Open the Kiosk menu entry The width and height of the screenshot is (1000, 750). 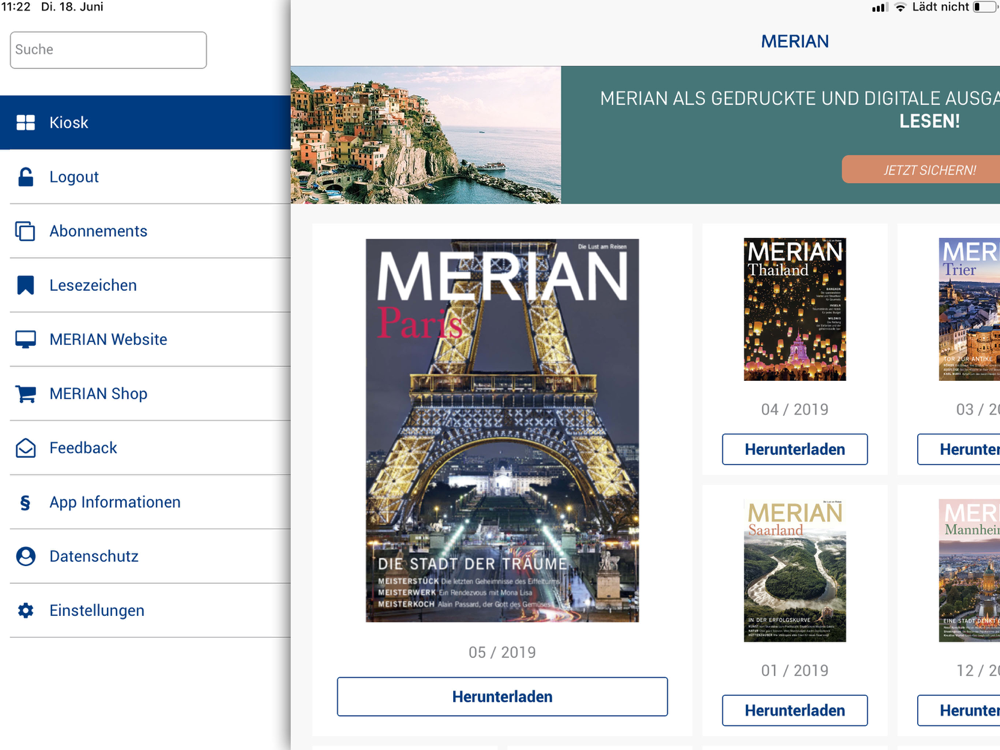point(145,122)
